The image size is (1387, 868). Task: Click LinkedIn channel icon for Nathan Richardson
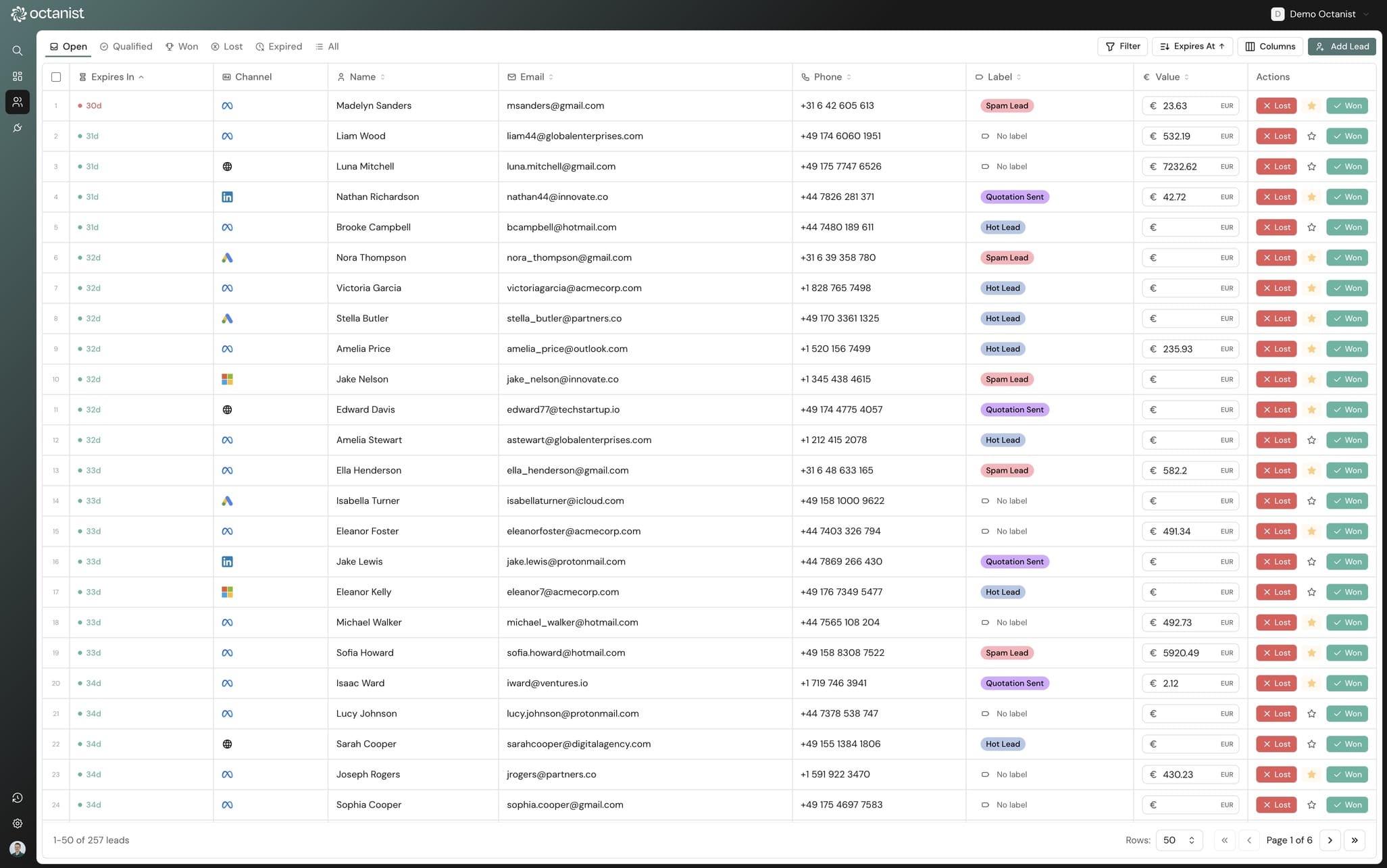227,197
